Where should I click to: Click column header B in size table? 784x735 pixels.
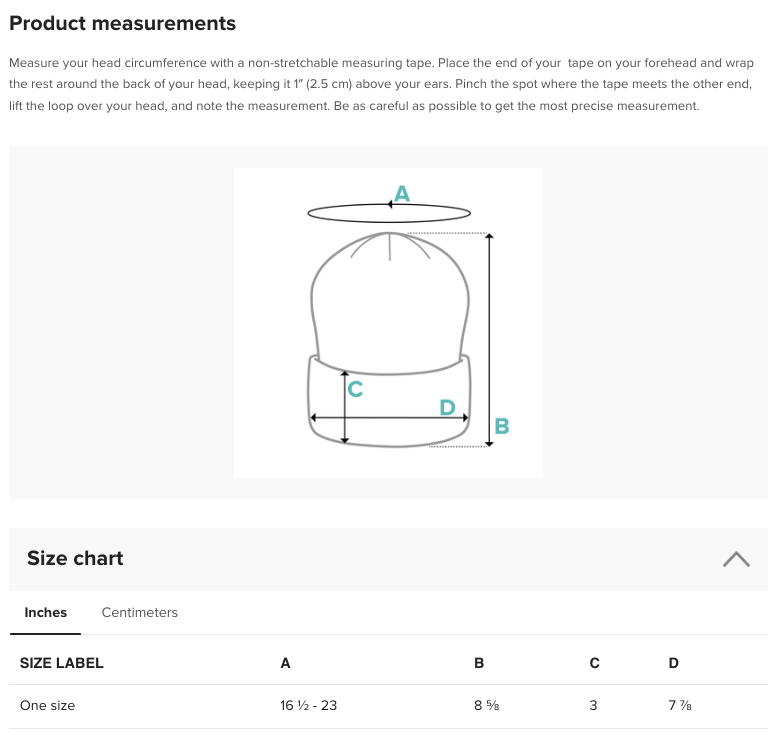click(x=478, y=663)
